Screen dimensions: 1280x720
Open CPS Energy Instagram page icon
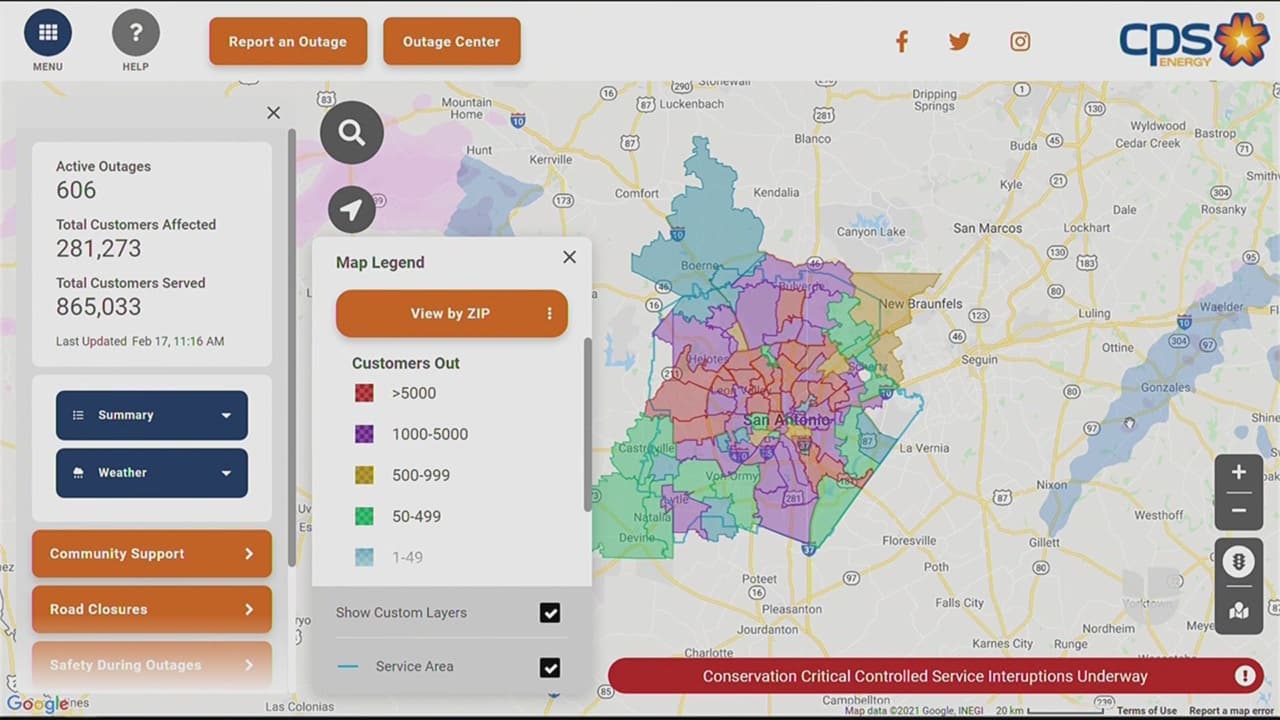(x=1019, y=41)
